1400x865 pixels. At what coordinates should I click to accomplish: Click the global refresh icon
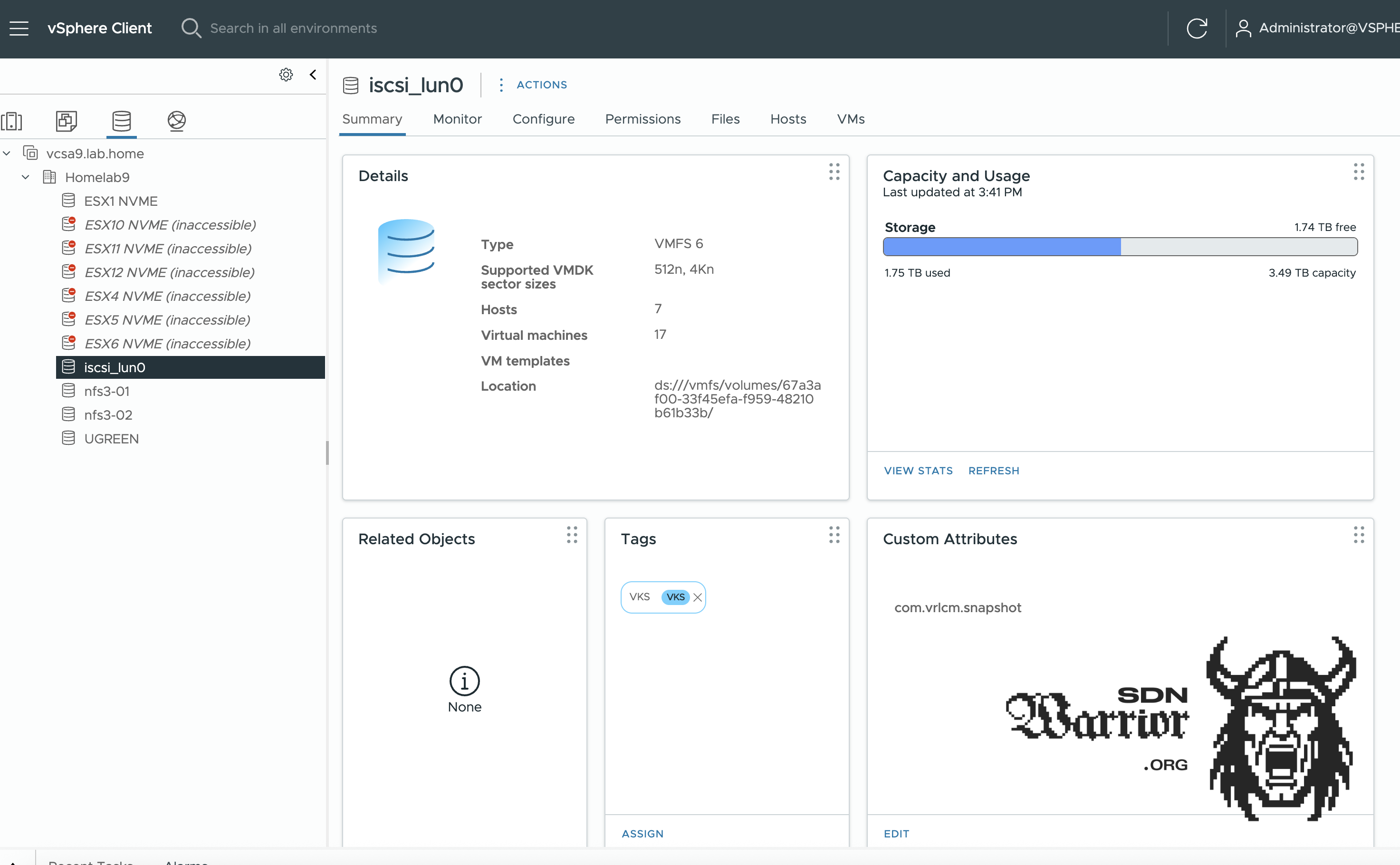(x=1197, y=28)
